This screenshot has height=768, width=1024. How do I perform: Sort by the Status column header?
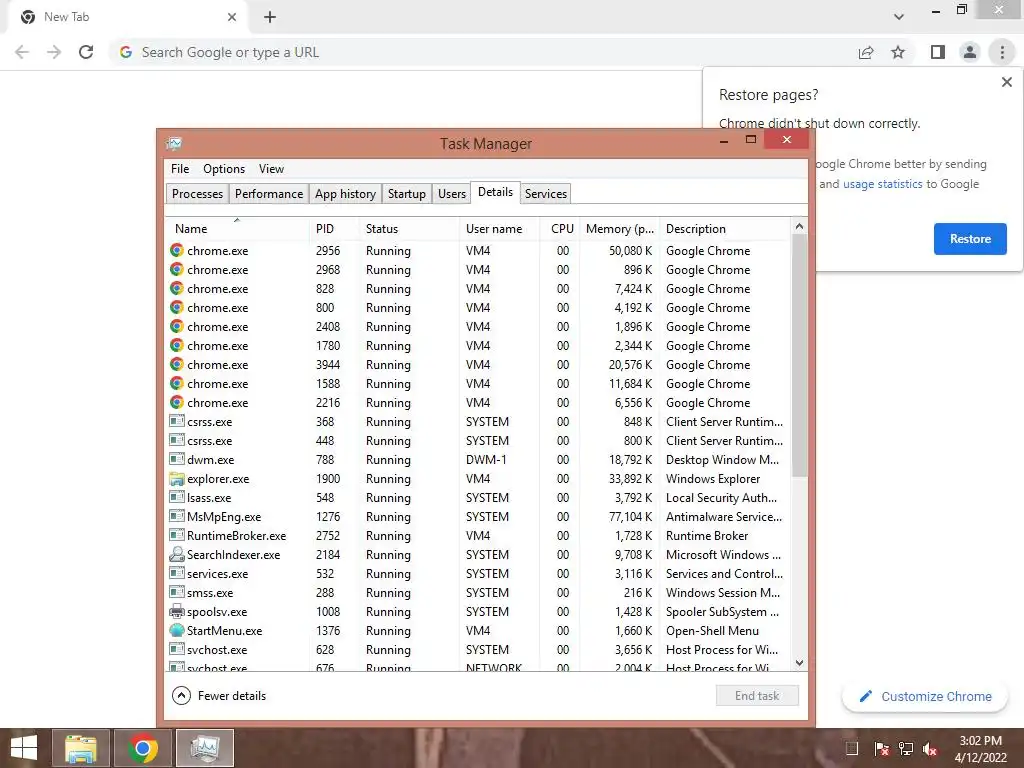click(409, 229)
